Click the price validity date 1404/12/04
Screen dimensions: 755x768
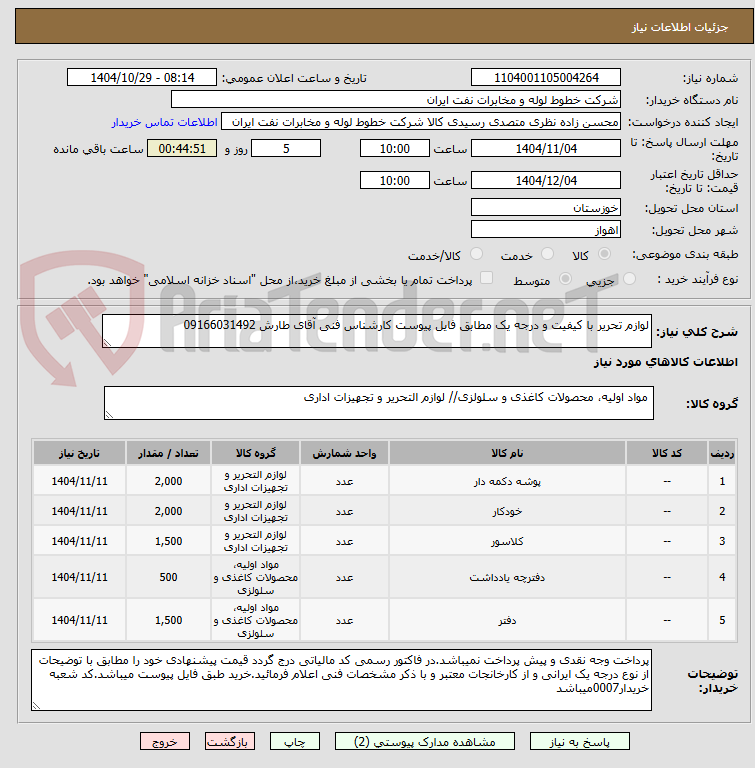click(546, 180)
